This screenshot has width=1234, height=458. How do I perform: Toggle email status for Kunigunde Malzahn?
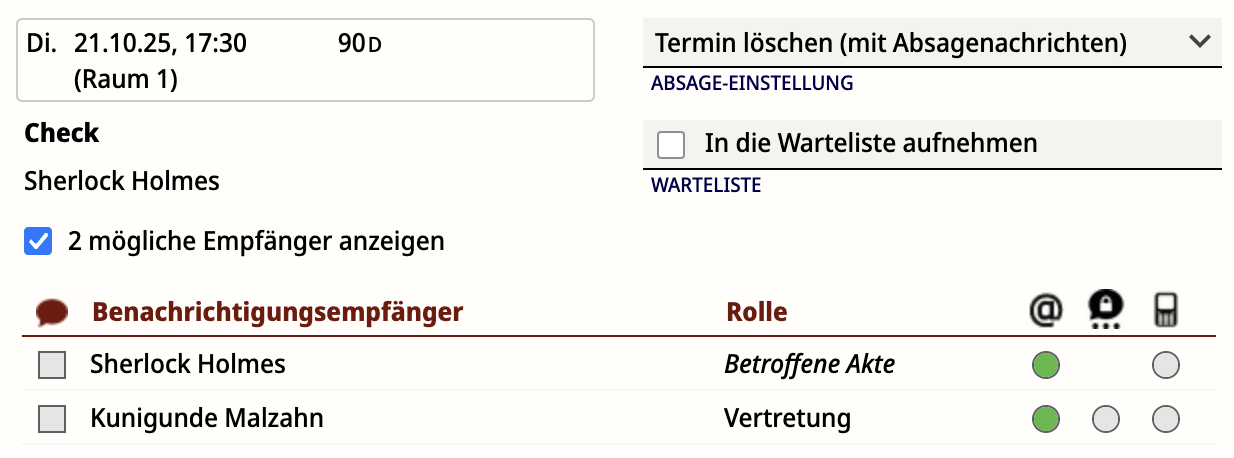click(x=1045, y=418)
